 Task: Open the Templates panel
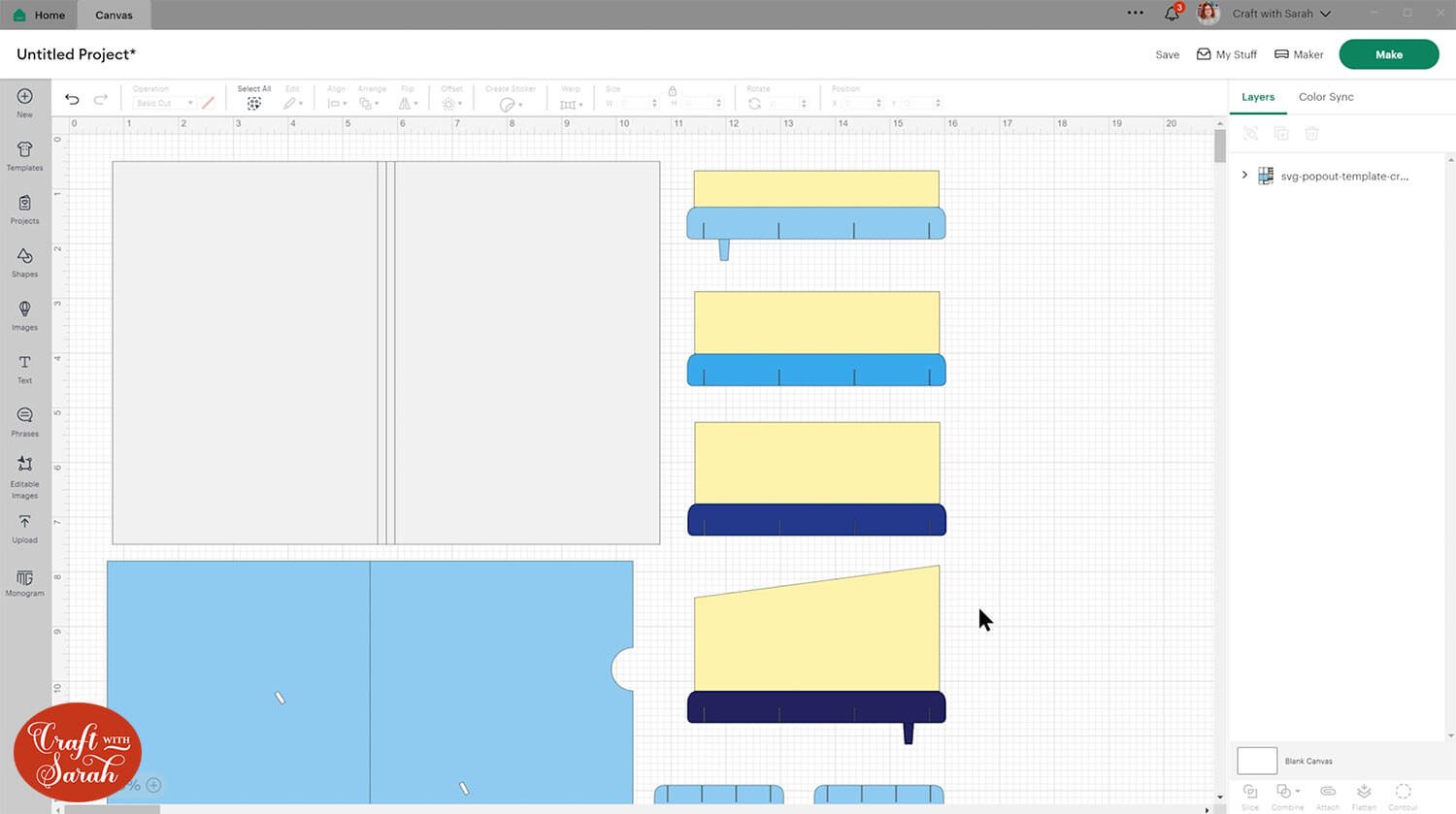point(24,155)
